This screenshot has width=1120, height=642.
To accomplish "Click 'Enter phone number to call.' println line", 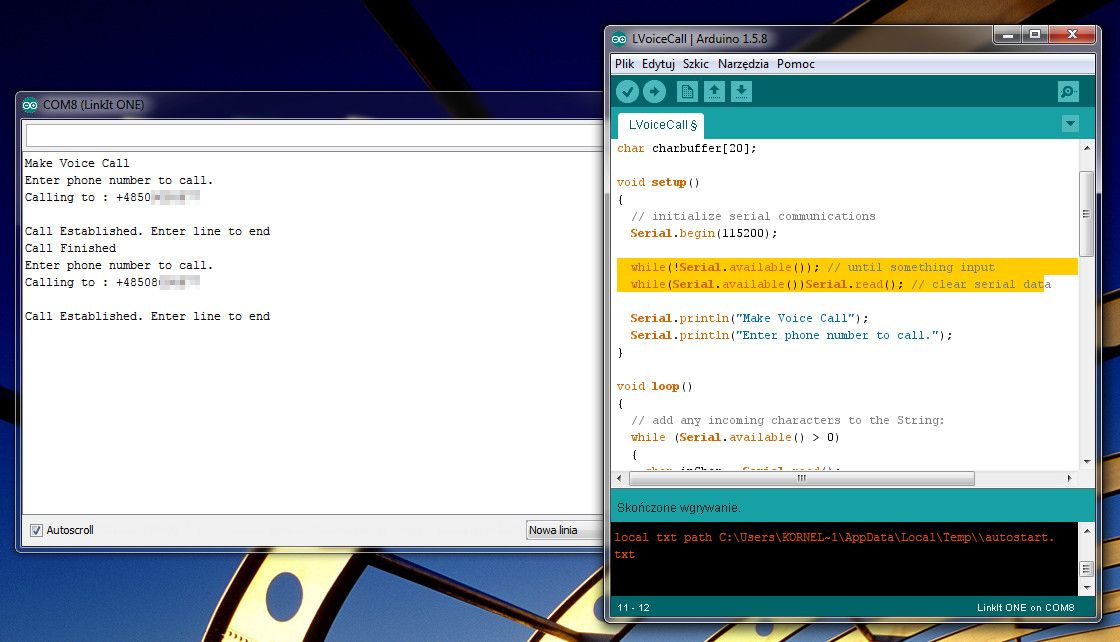I will pos(791,336).
